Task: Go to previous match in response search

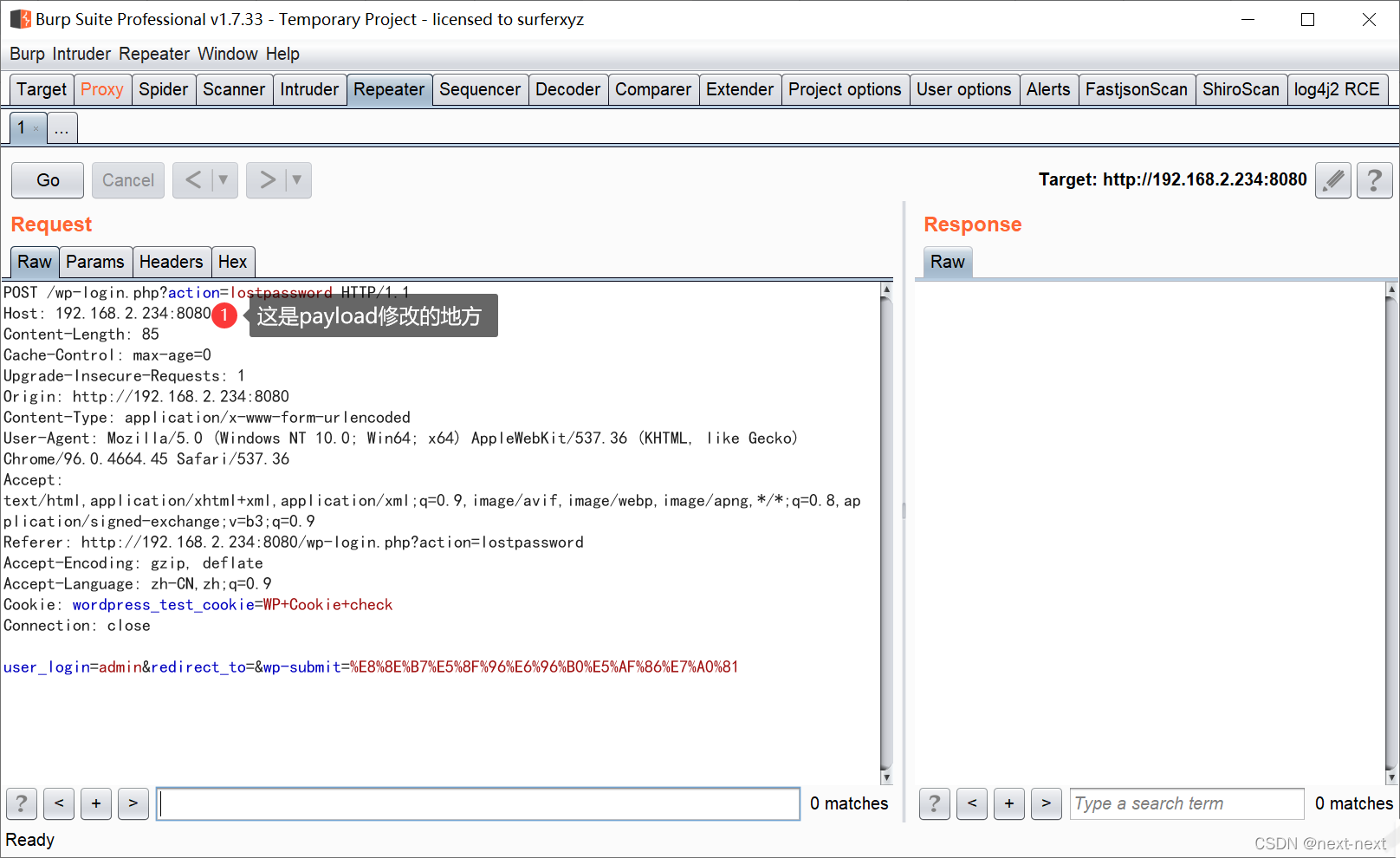Action: click(x=972, y=803)
